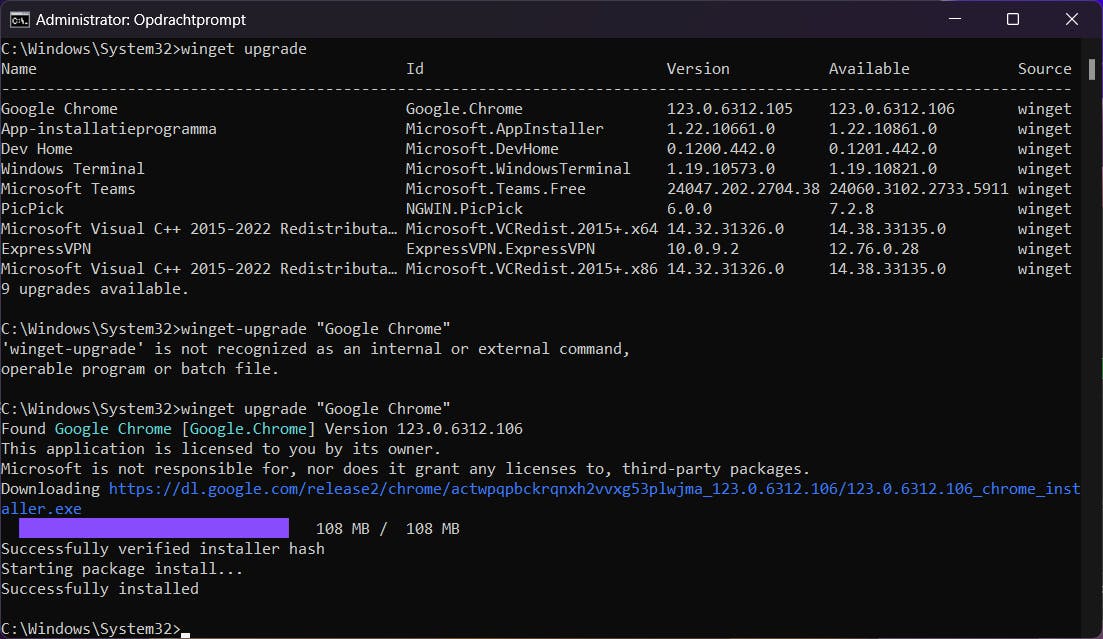Click the PicPick name in the upgrade list
1103x639 pixels.
coord(32,209)
